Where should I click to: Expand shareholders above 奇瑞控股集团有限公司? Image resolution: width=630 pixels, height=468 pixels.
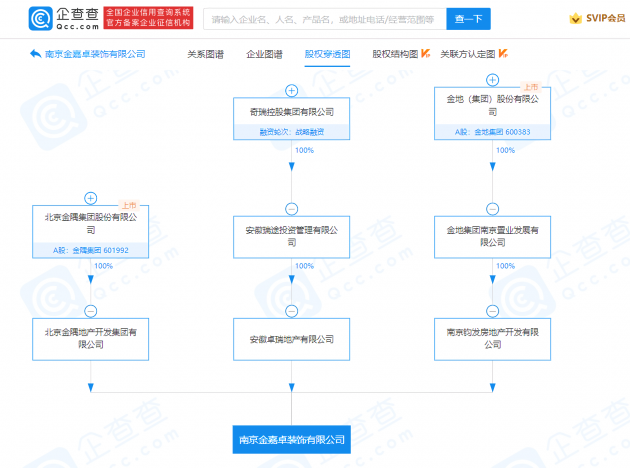pos(291,91)
